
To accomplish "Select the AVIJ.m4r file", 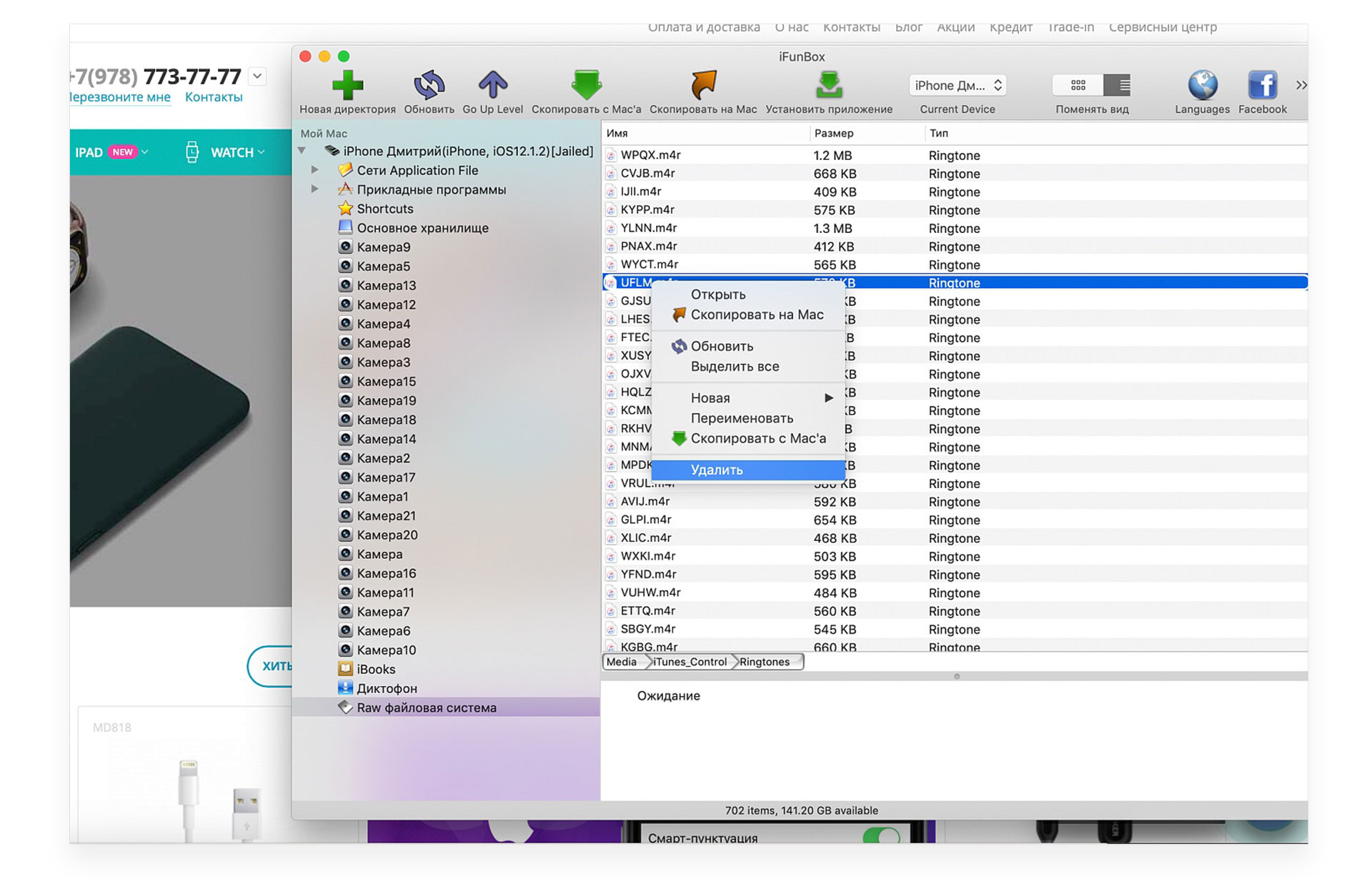I will point(955,502).
